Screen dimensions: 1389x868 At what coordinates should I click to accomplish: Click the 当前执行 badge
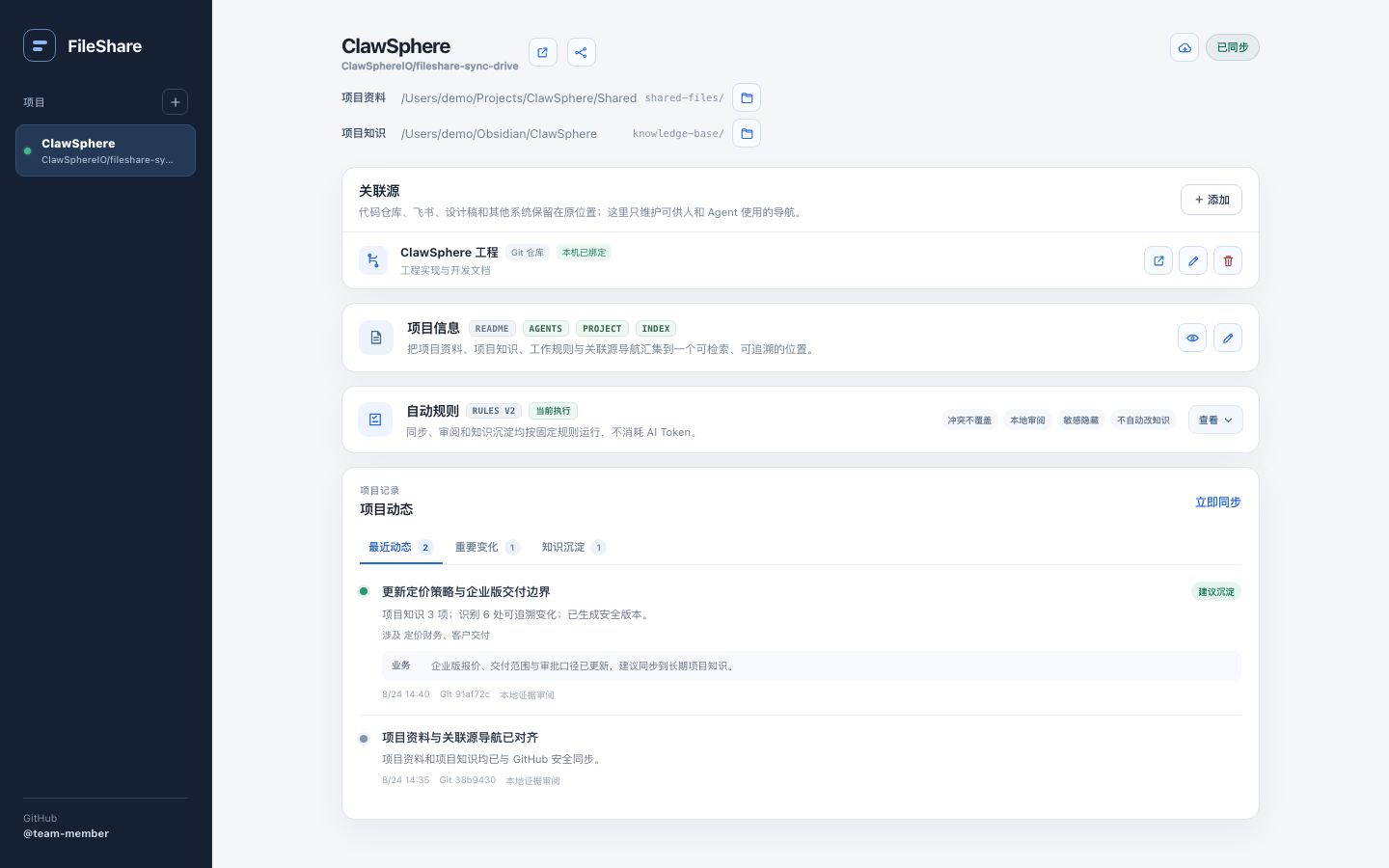pos(553,411)
